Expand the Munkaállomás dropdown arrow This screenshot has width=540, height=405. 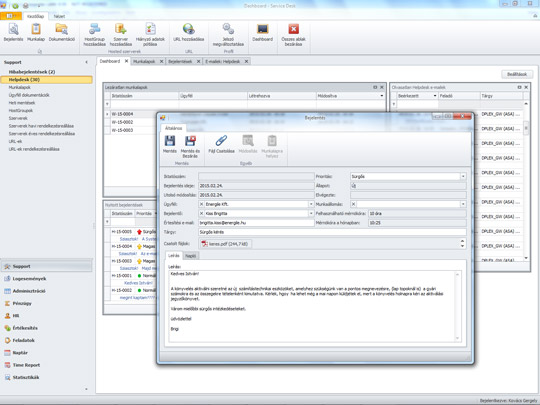463,204
